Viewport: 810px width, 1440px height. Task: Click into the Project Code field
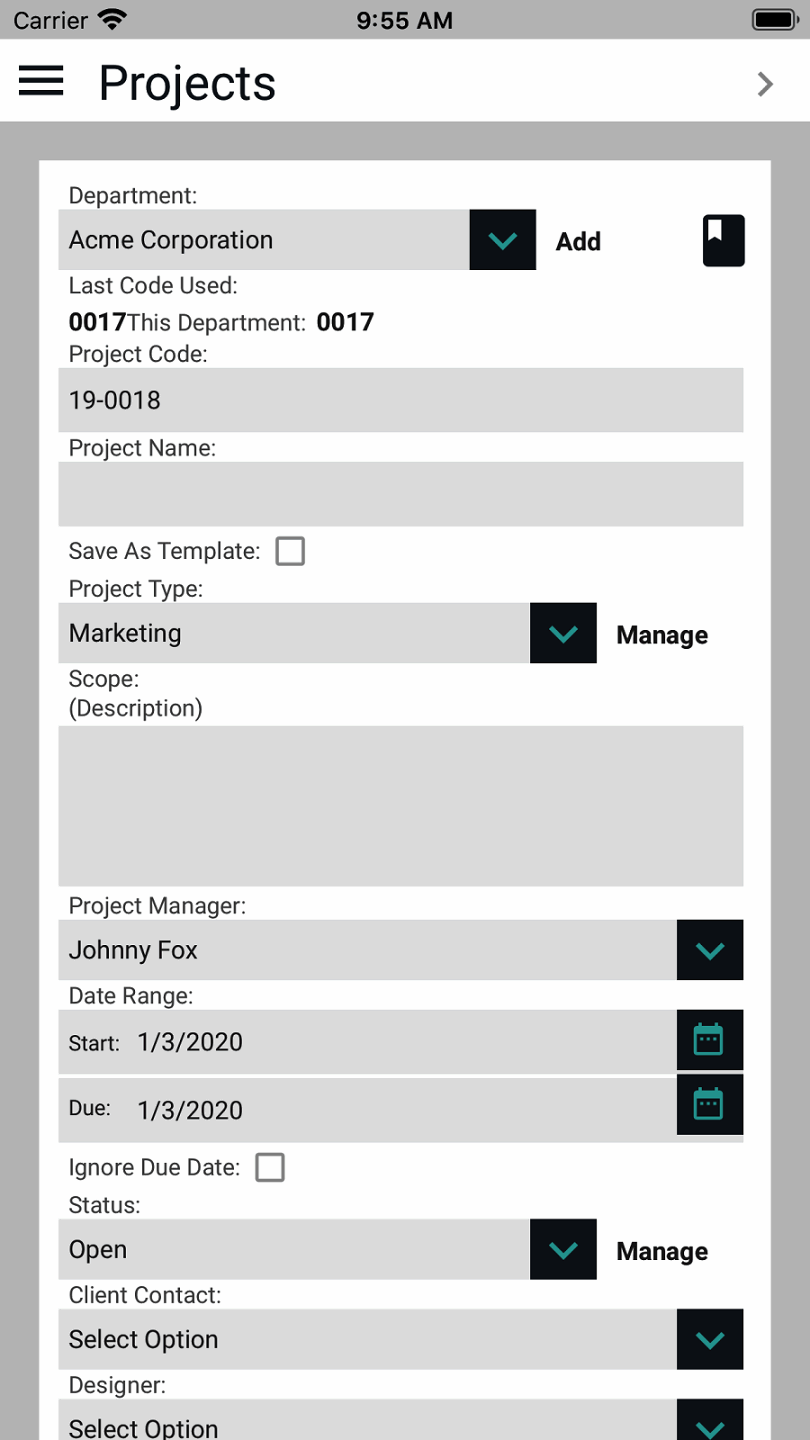click(400, 400)
